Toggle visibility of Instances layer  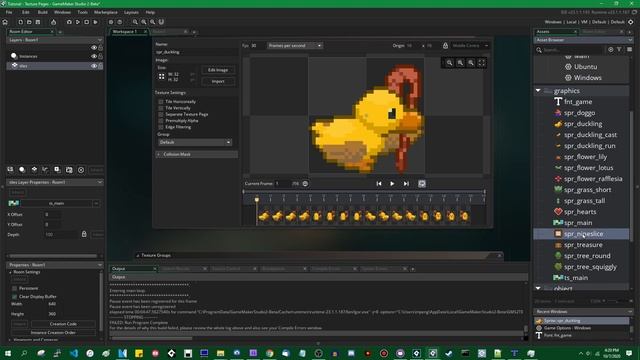[x=94, y=56]
